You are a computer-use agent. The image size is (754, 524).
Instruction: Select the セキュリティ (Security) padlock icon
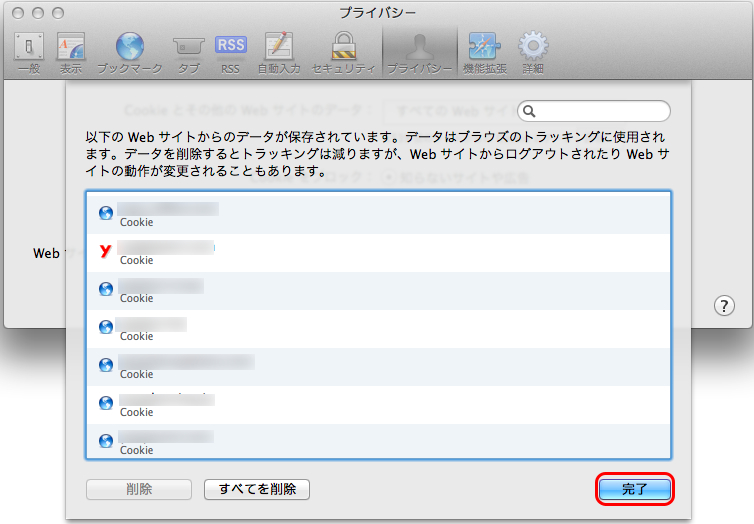pyautogui.click(x=343, y=52)
